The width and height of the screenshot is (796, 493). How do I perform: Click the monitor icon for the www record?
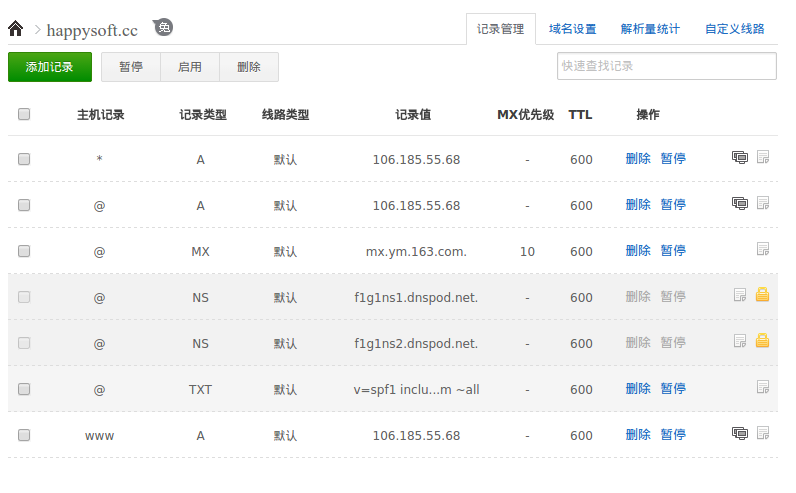(740, 434)
